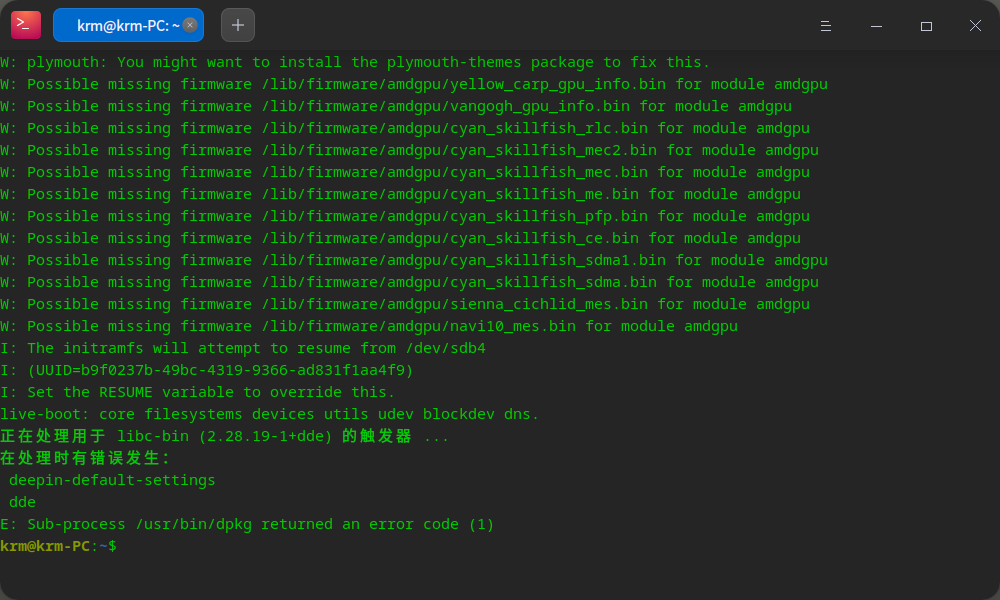The height and width of the screenshot is (600, 1000).
Task: Close the terminal window
Action: coord(975,26)
